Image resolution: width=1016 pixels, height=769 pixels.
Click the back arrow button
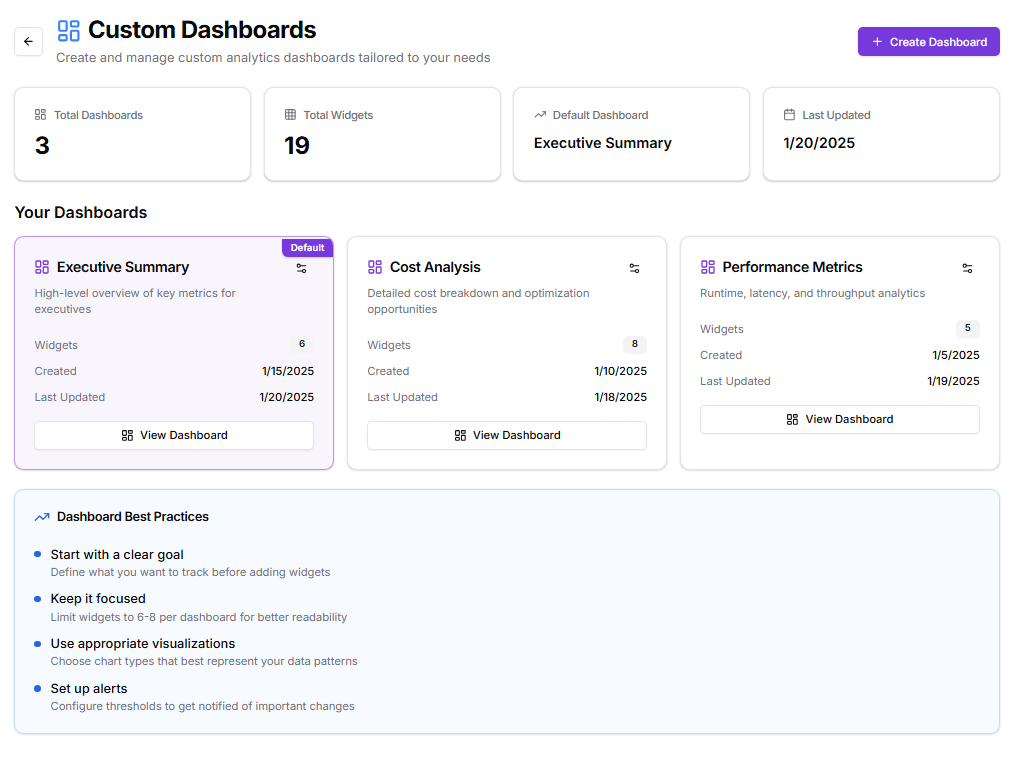point(28,41)
